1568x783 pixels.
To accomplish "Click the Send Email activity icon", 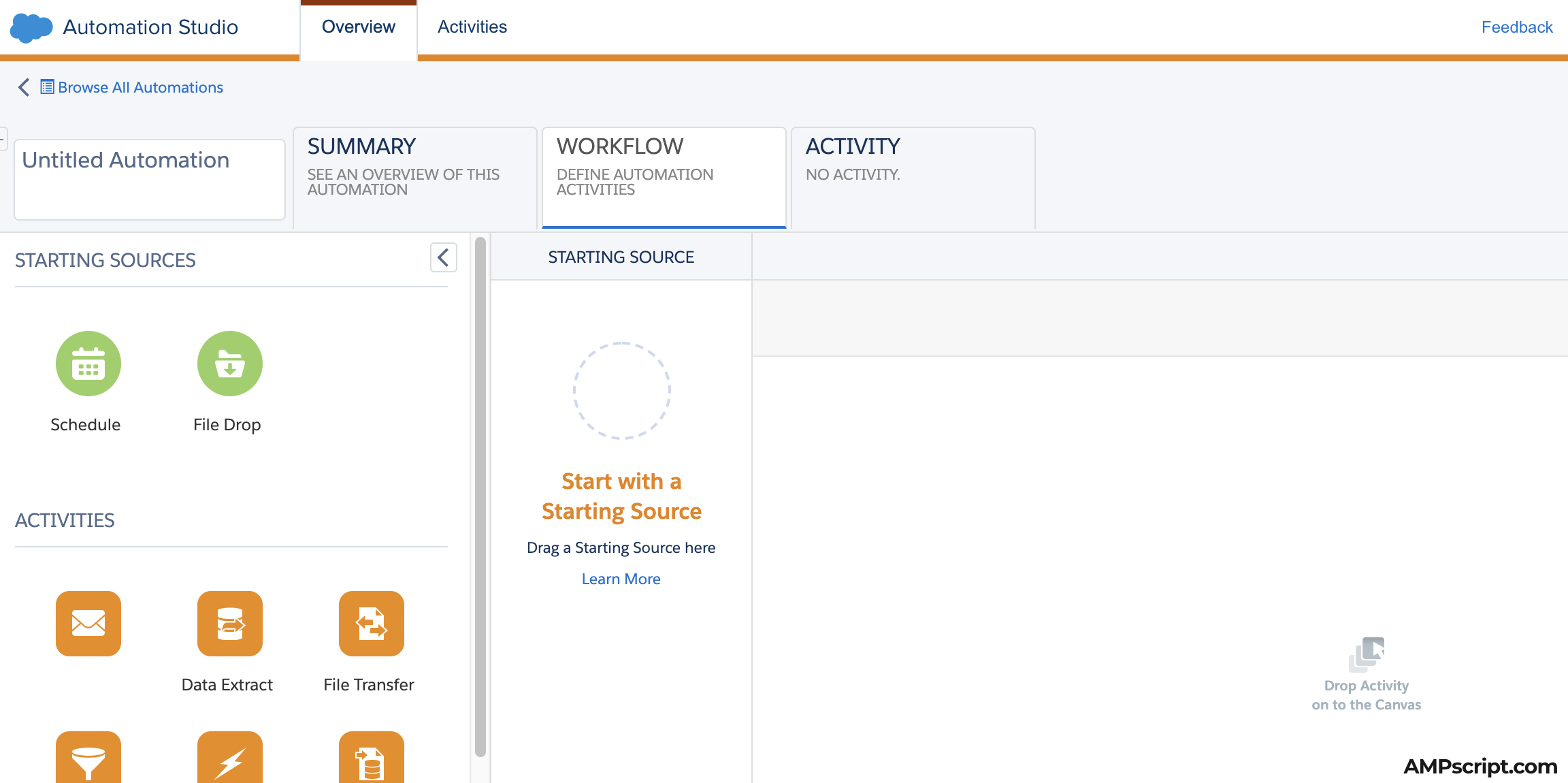I will pyautogui.click(x=88, y=624).
